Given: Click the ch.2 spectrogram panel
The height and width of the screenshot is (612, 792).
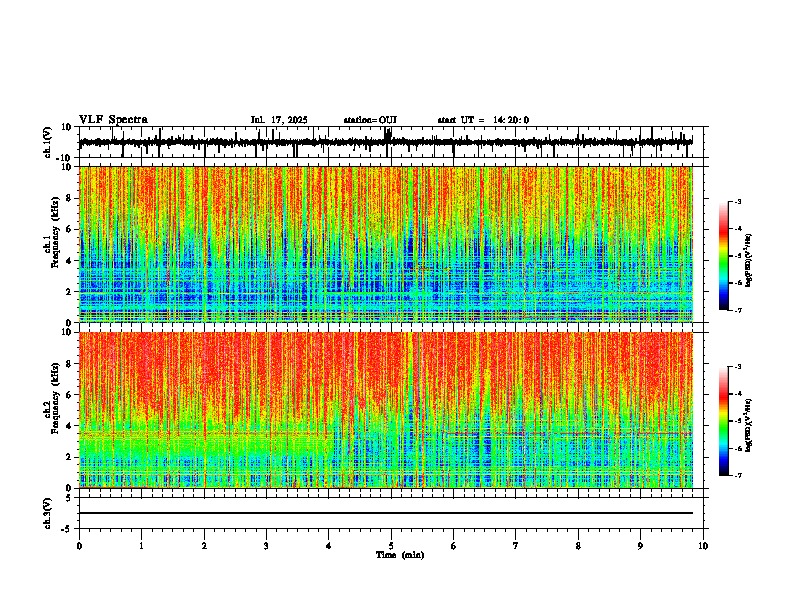Looking at the screenshot, I should (x=386, y=410).
